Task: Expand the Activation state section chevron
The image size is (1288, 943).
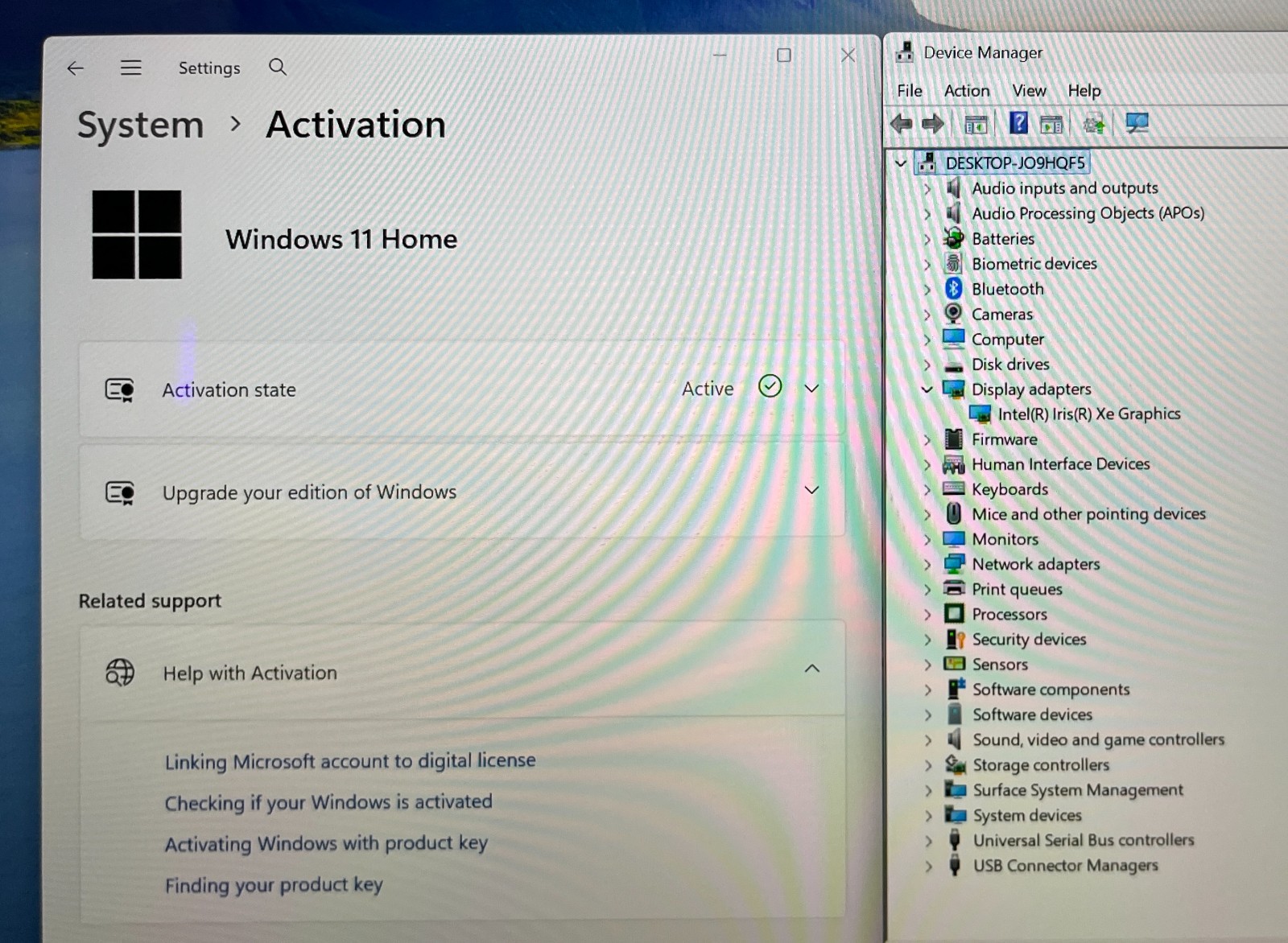Action: click(811, 388)
